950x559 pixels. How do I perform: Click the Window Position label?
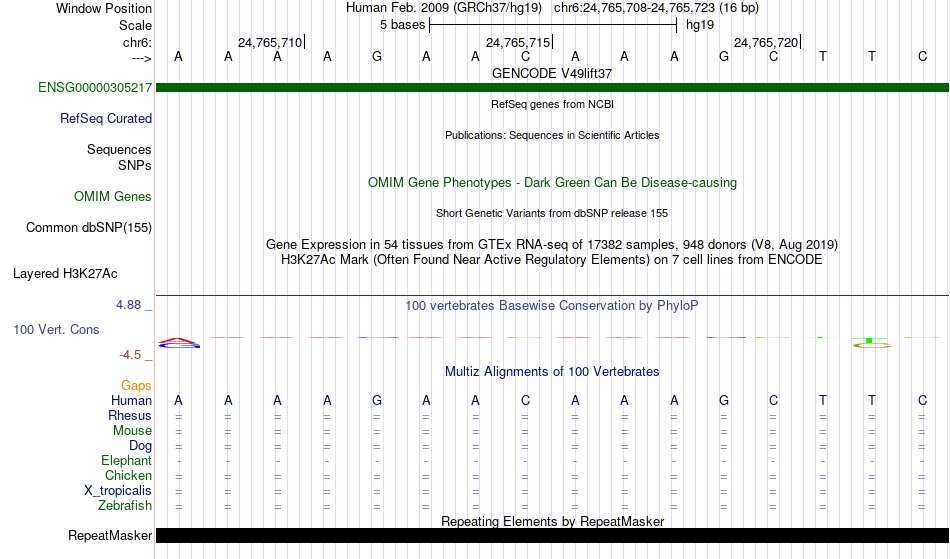coord(104,8)
